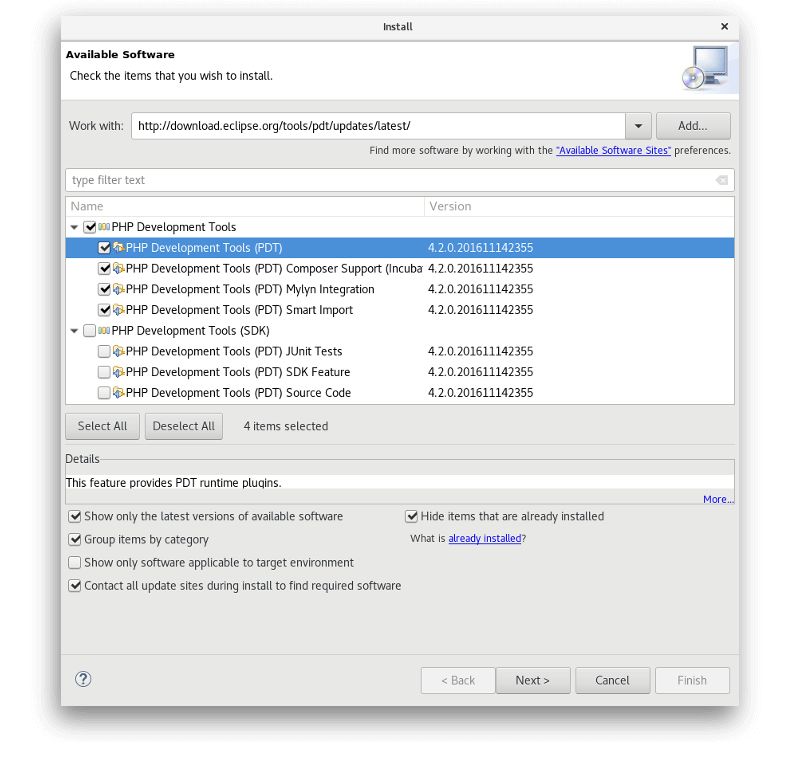Click the plugin icon beside PDT Smart Import

click(x=118, y=309)
